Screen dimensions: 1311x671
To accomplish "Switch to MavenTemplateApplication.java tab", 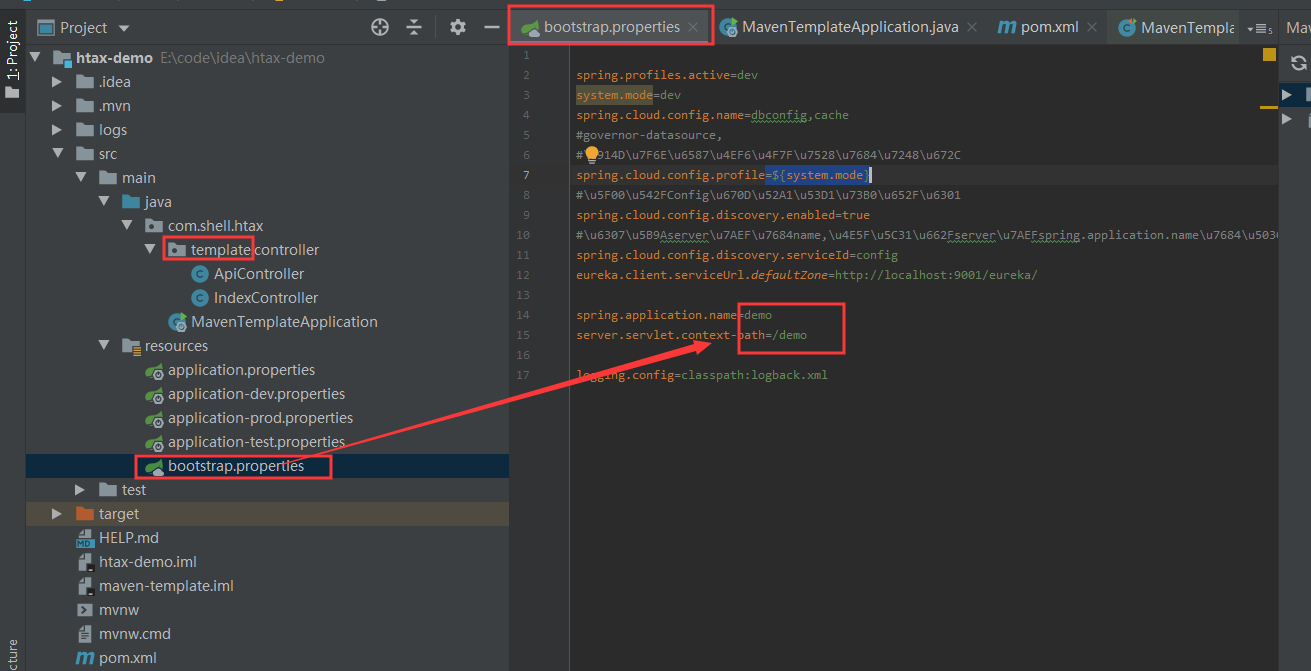I will [850, 28].
